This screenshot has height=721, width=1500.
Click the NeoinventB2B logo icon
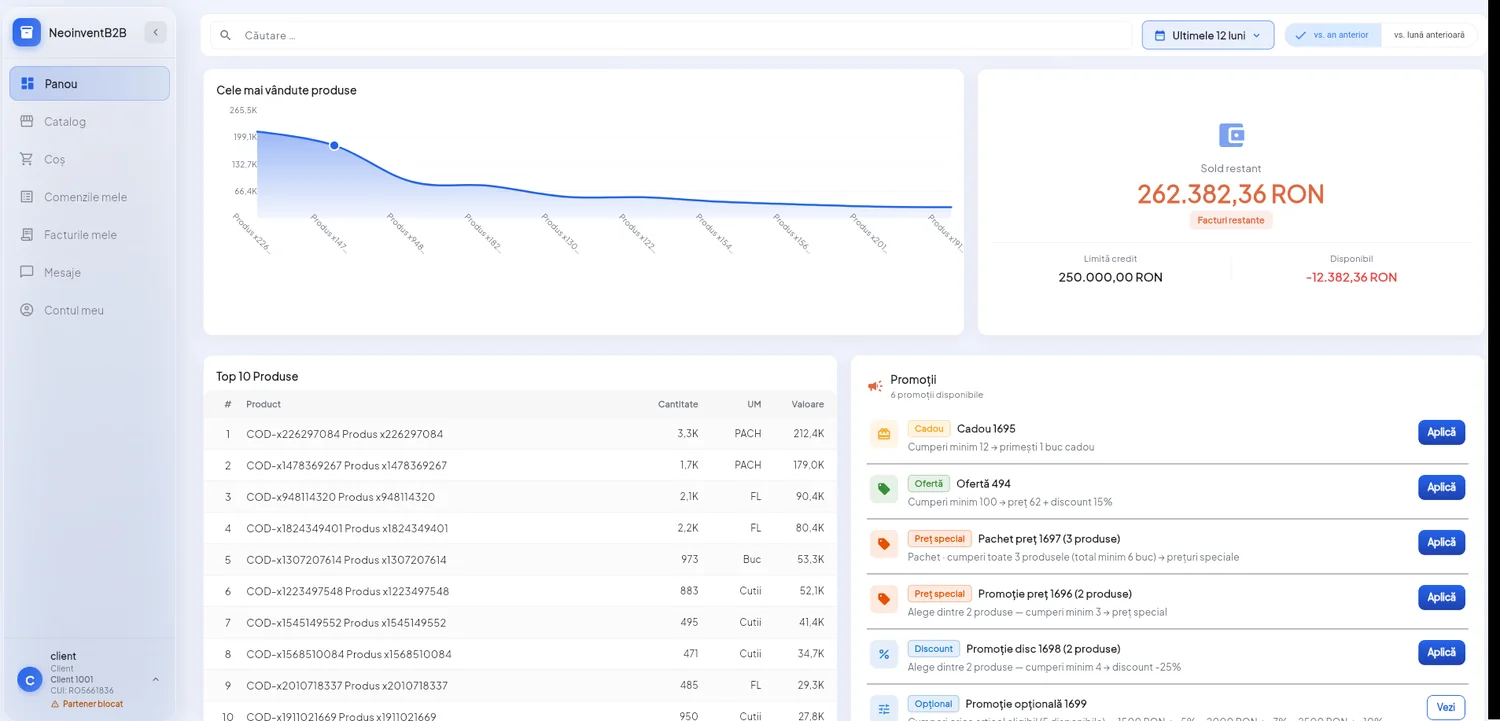point(27,32)
